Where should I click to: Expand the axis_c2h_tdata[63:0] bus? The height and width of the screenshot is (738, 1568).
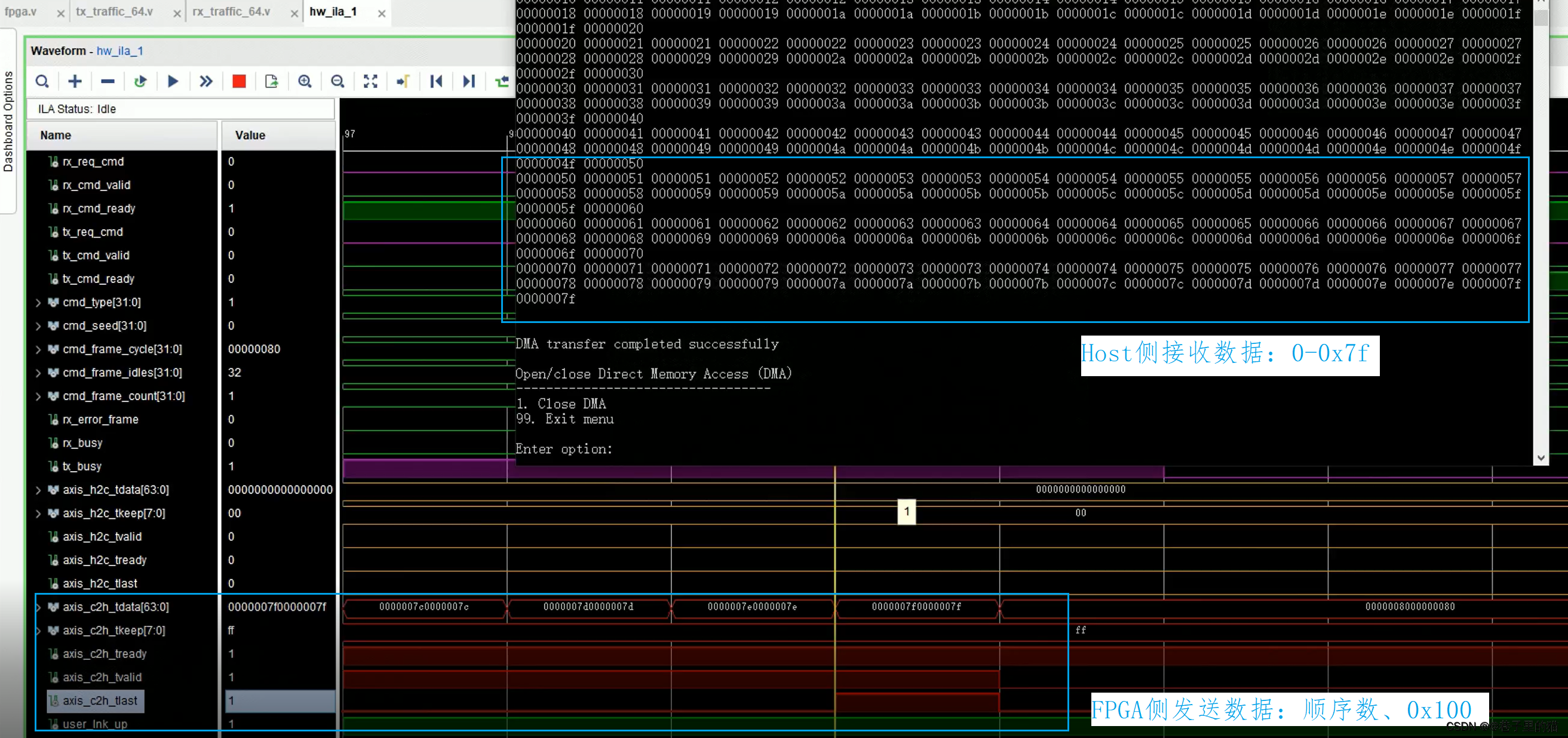38,607
